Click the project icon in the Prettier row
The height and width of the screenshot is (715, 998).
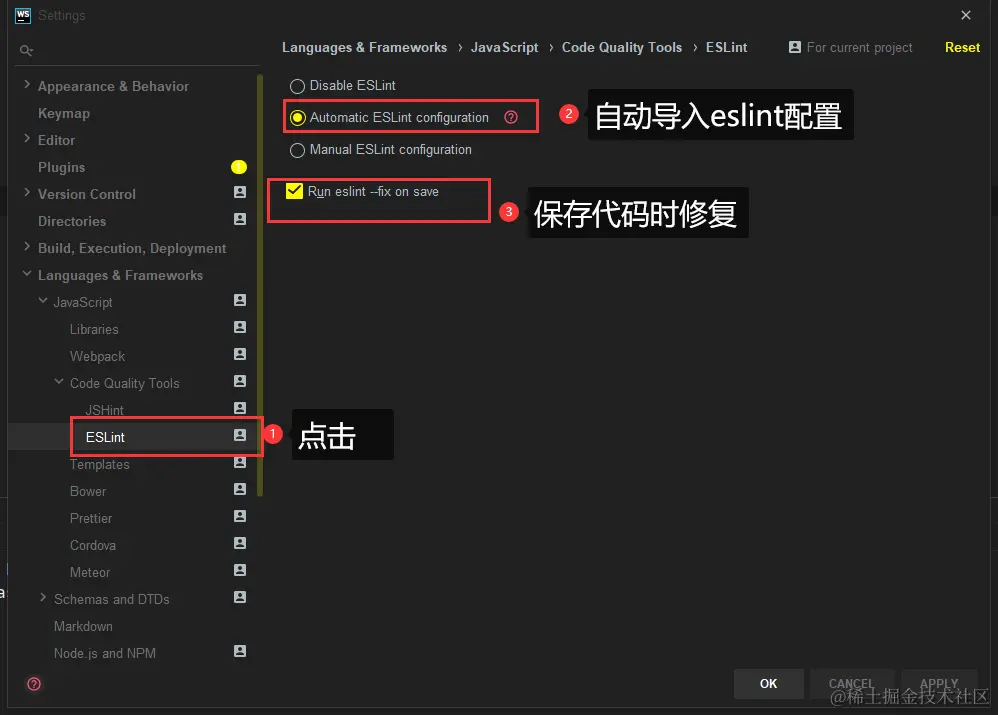tap(240, 516)
